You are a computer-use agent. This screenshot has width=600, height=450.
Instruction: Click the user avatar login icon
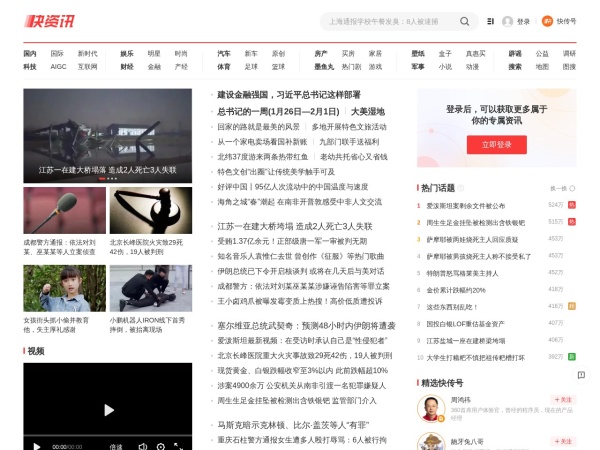(x=507, y=21)
